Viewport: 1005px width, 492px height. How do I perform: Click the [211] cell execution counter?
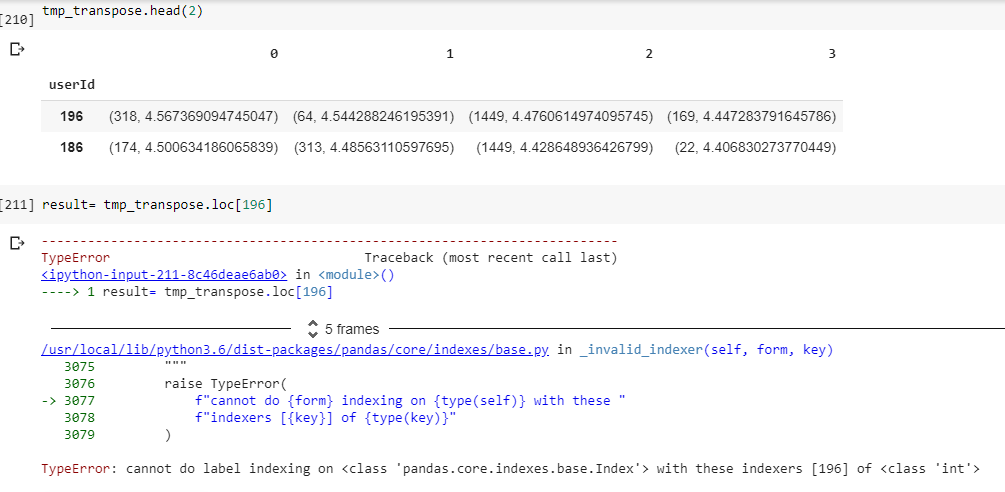point(18,206)
